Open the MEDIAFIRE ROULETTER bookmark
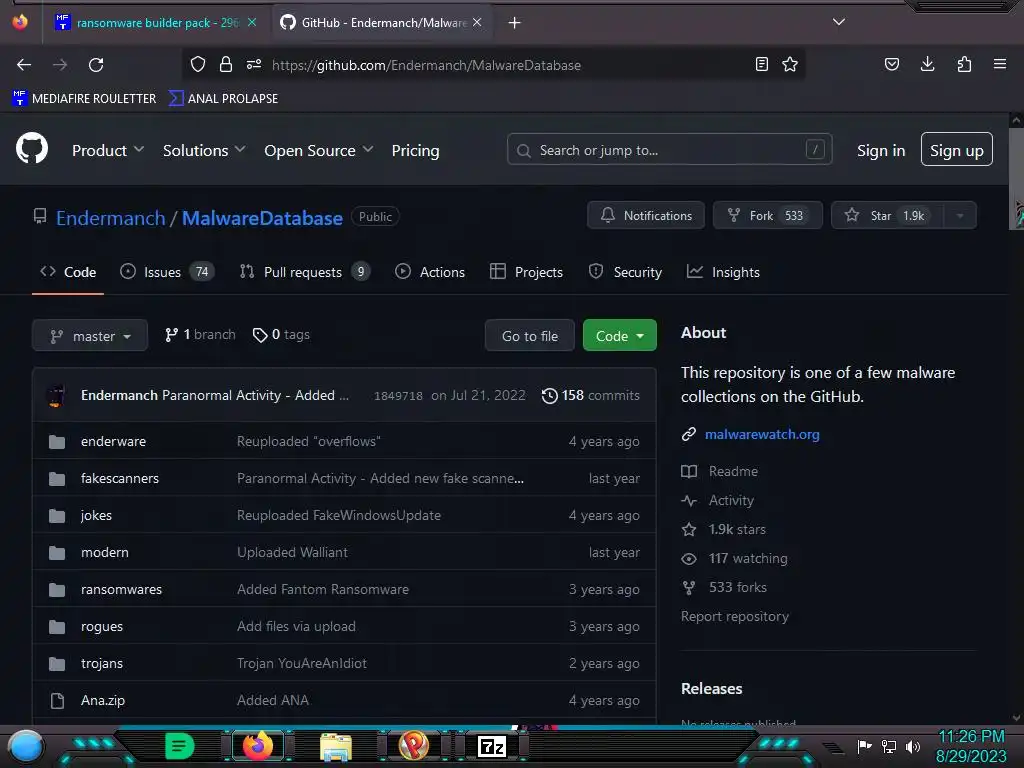The width and height of the screenshot is (1024, 768). point(84,99)
